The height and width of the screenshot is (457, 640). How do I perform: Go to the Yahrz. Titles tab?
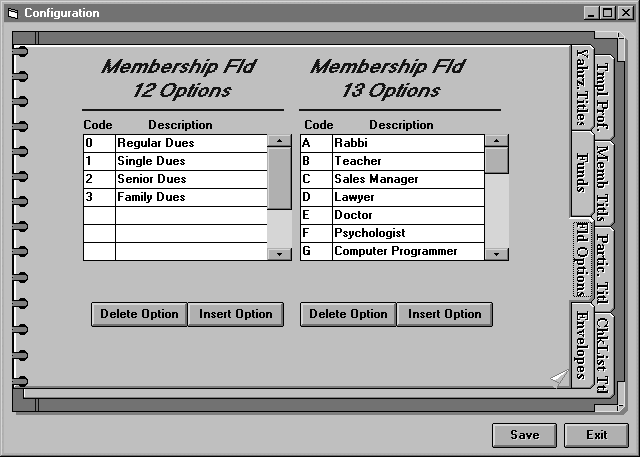581,88
